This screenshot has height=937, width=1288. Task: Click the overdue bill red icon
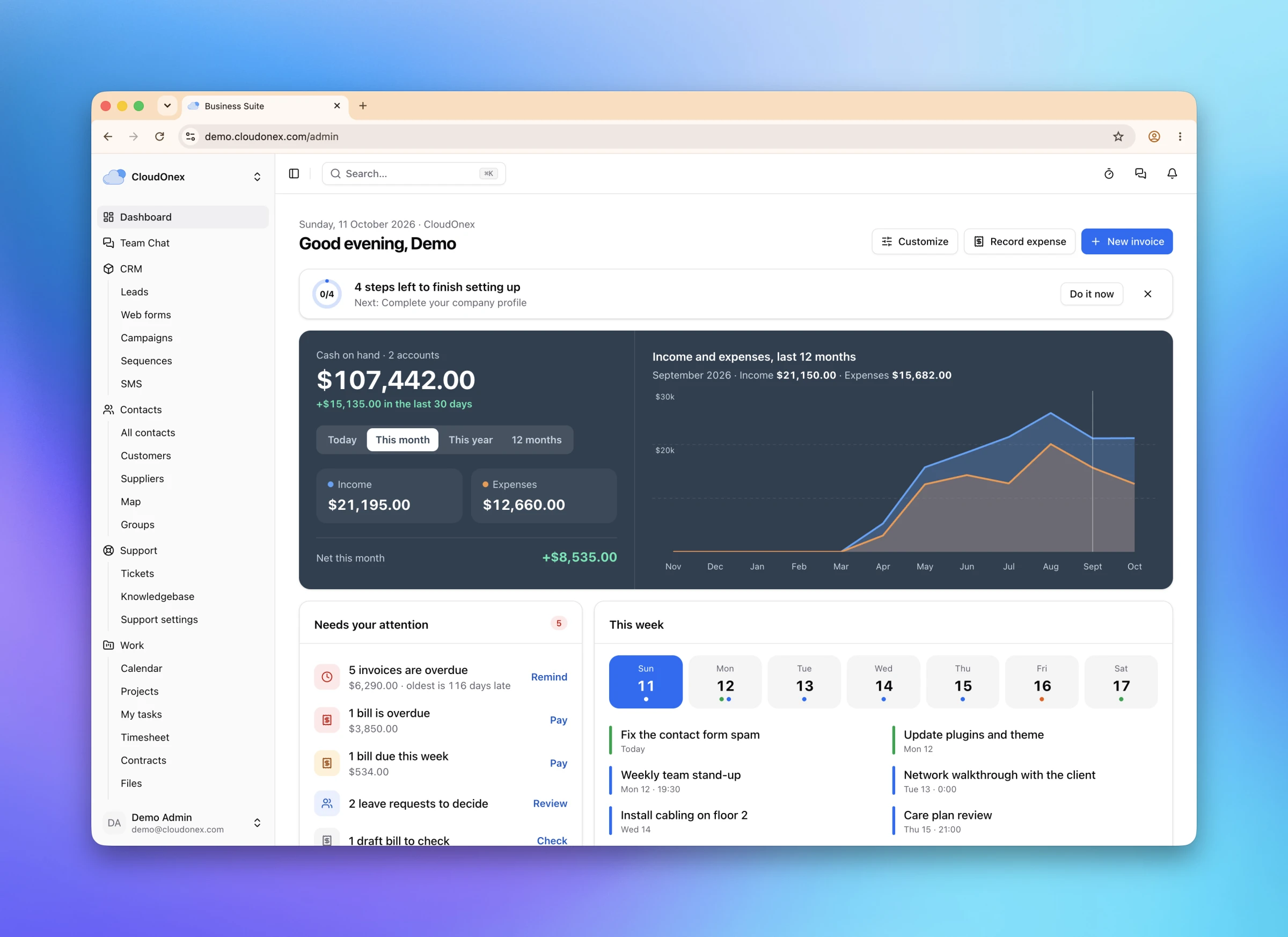point(327,720)
